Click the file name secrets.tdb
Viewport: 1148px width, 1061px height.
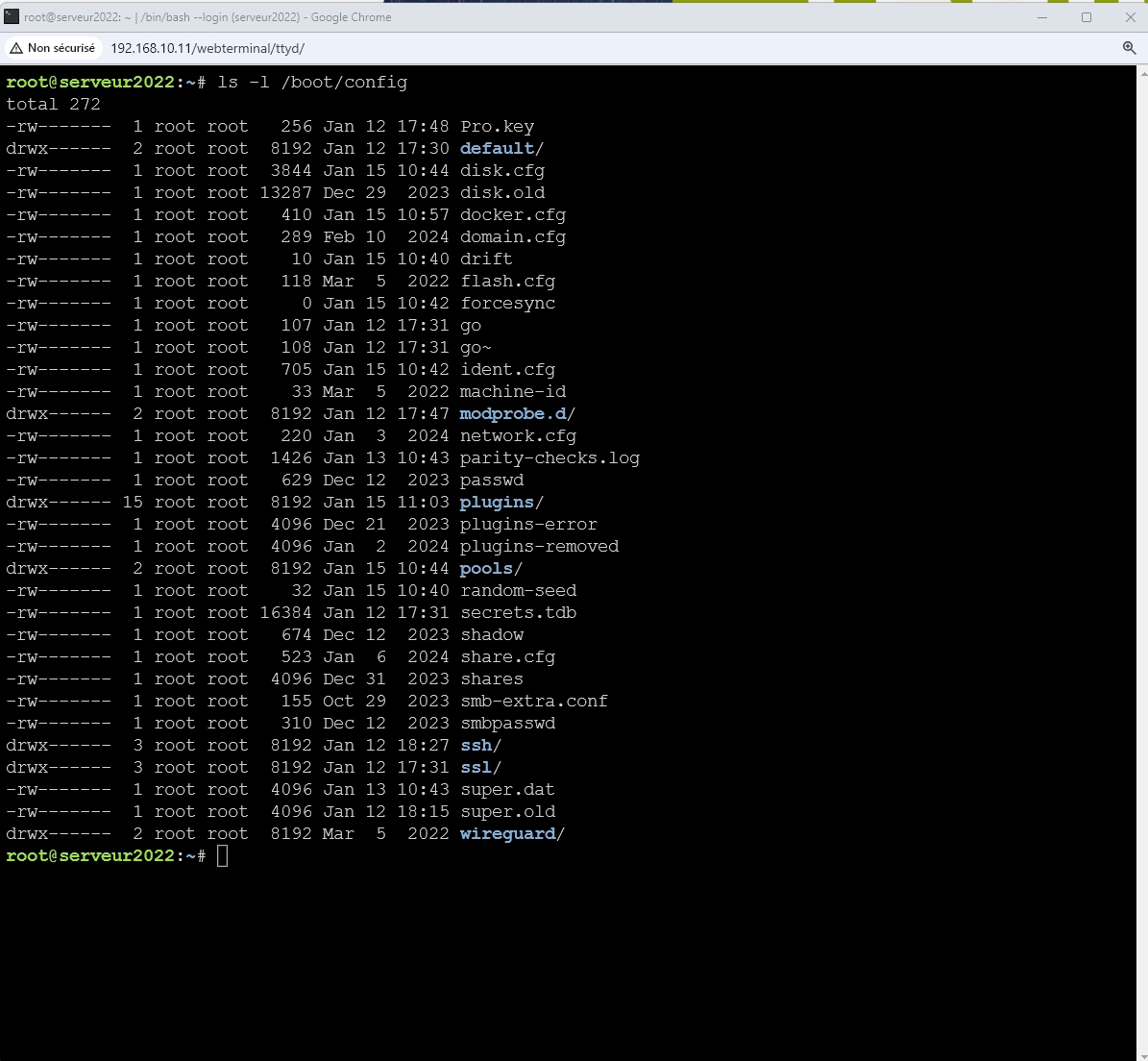(518, 613)
